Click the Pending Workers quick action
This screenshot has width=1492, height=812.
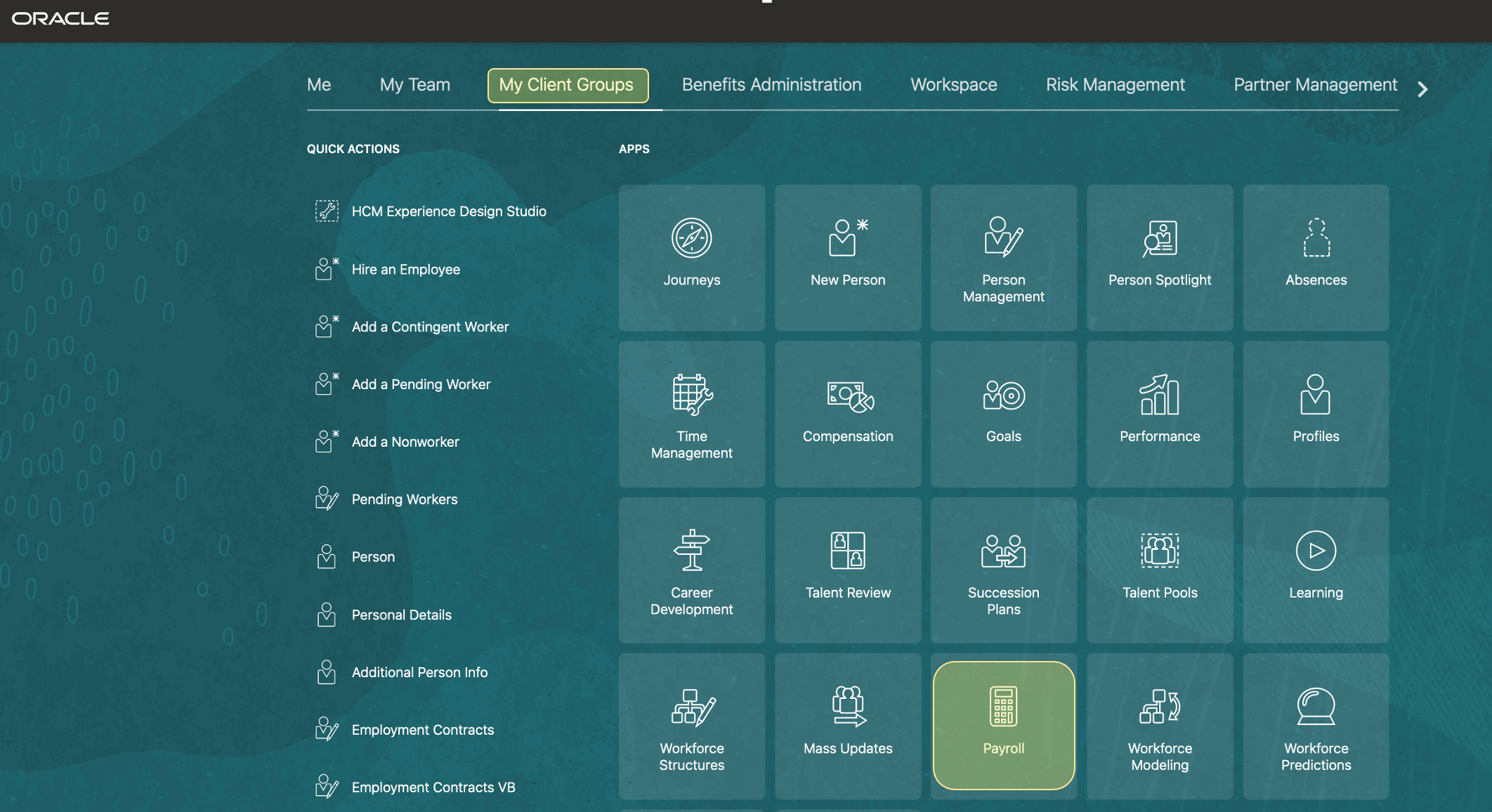404,499
